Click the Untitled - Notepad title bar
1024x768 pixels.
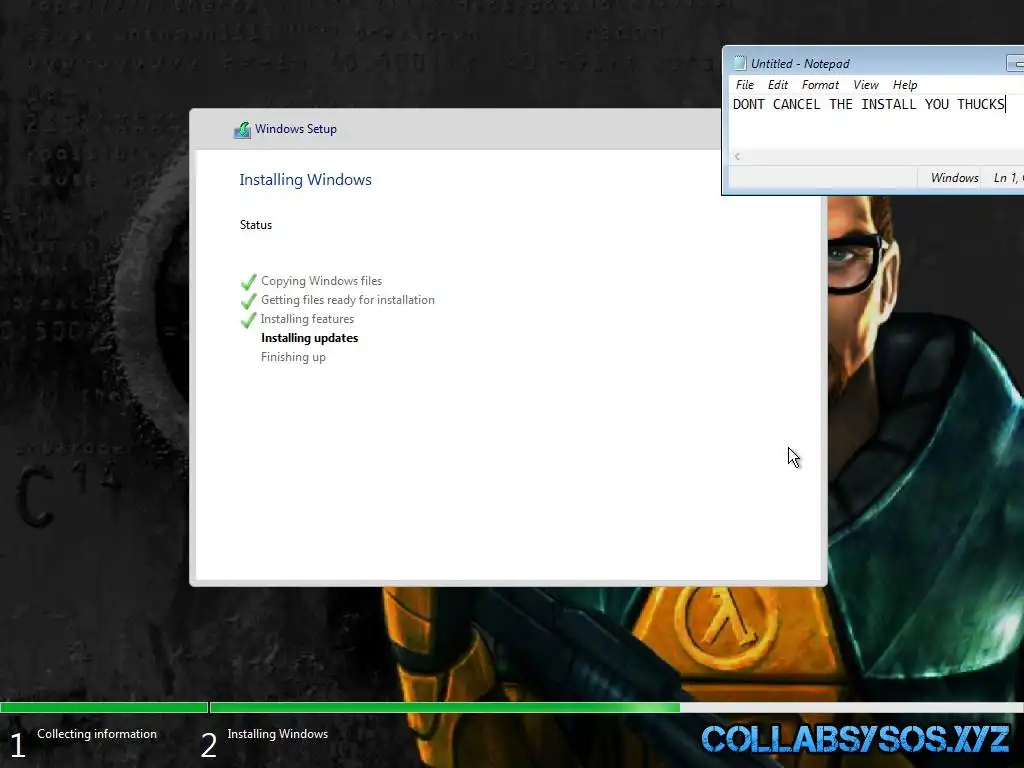(872, 63)
